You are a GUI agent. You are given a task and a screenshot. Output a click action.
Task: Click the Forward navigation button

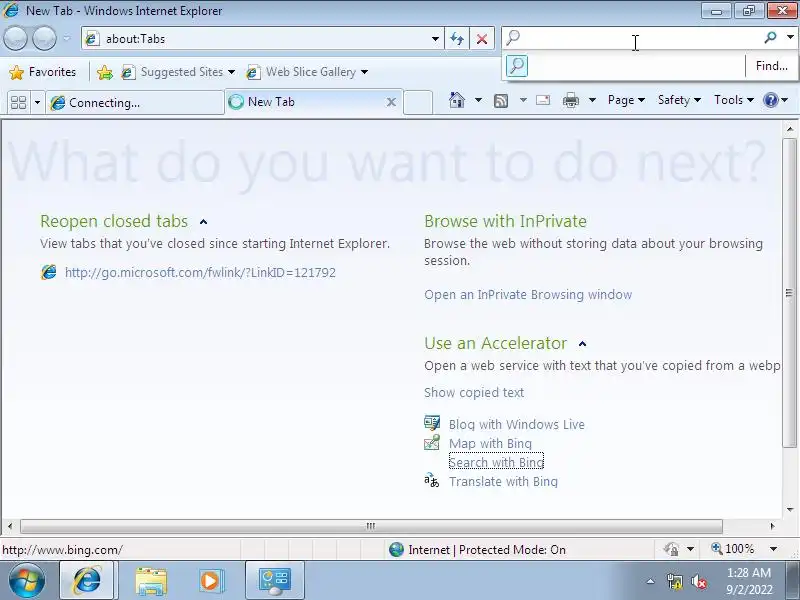[44, 39]
